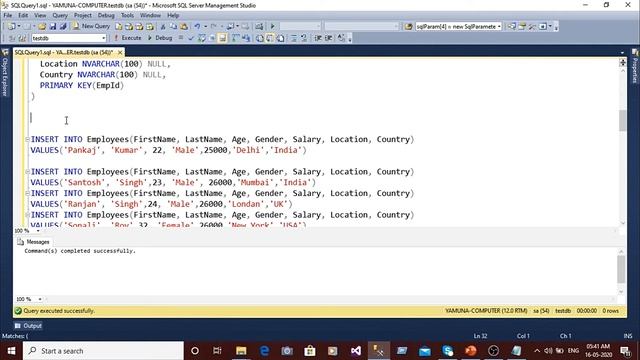Open the editor zoom 100% dropdown
Screen dimensions: 640x360
pos(38,231)
